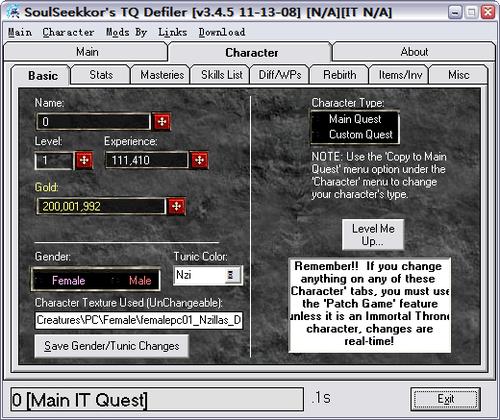The width and height of the screenshot is (500, 420).
Task: Click the red edit icon beside Experience field
Action: (199, 160)
